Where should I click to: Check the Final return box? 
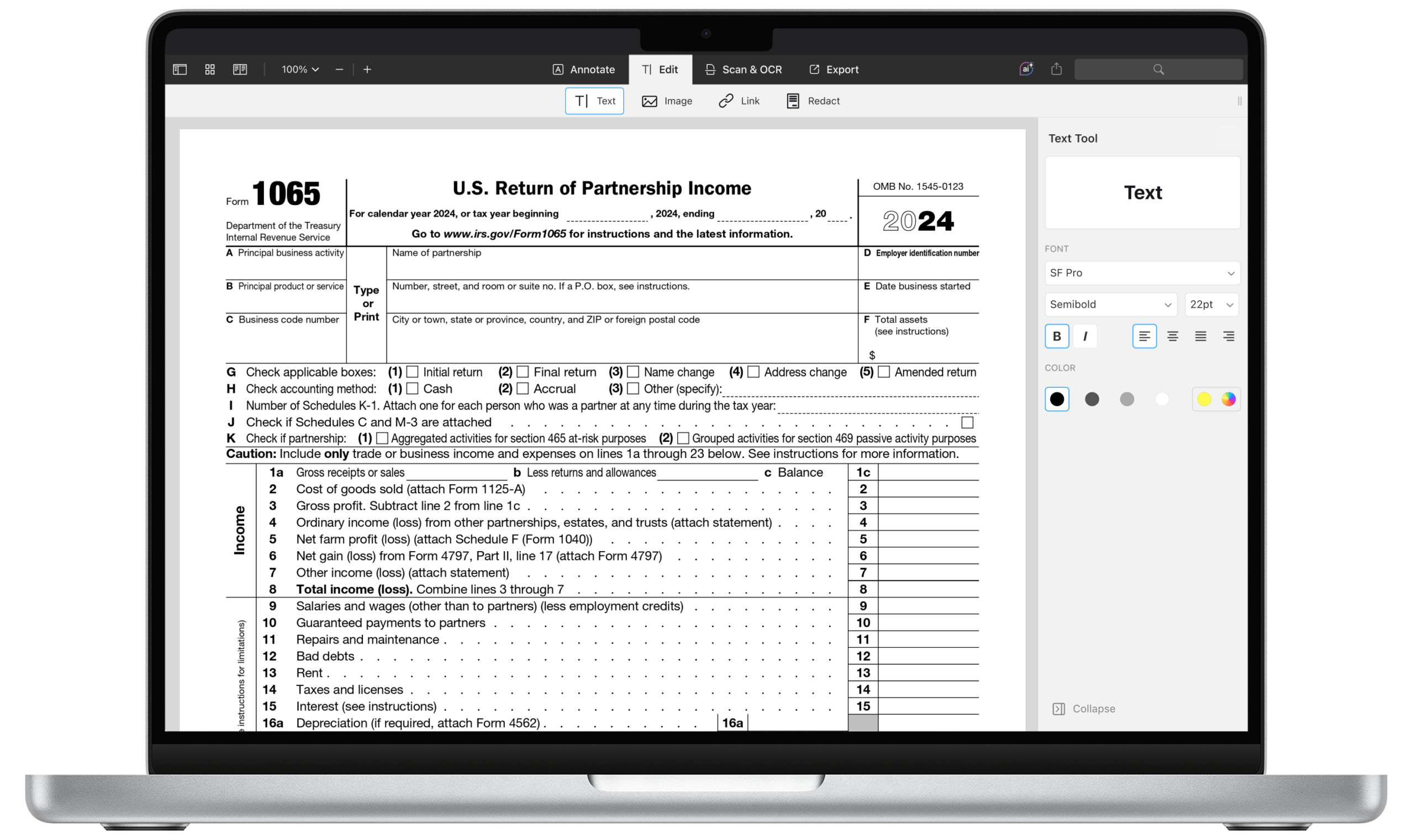[x=523, y=372]
